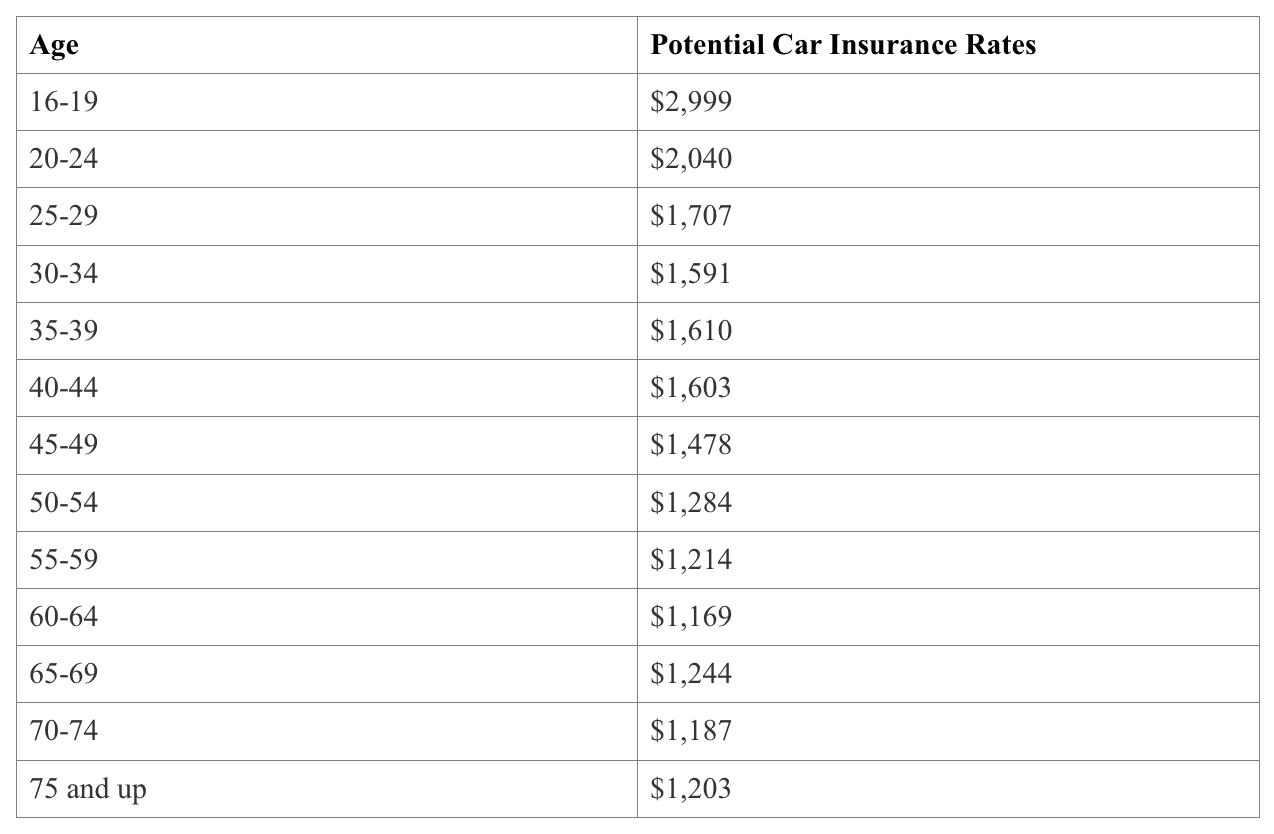Click the $1,203 rate cell
The height and width of the screenshot is (834, 1274).
[x=690, y=789]
